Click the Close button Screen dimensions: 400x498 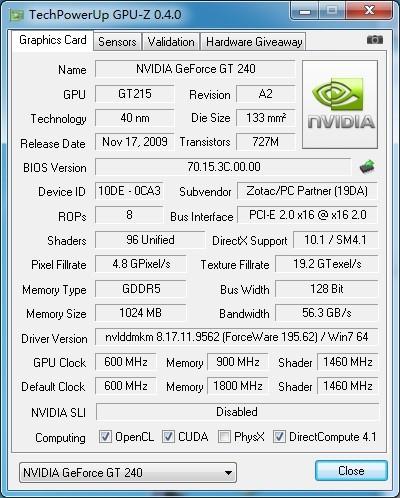tap(351, 471)
